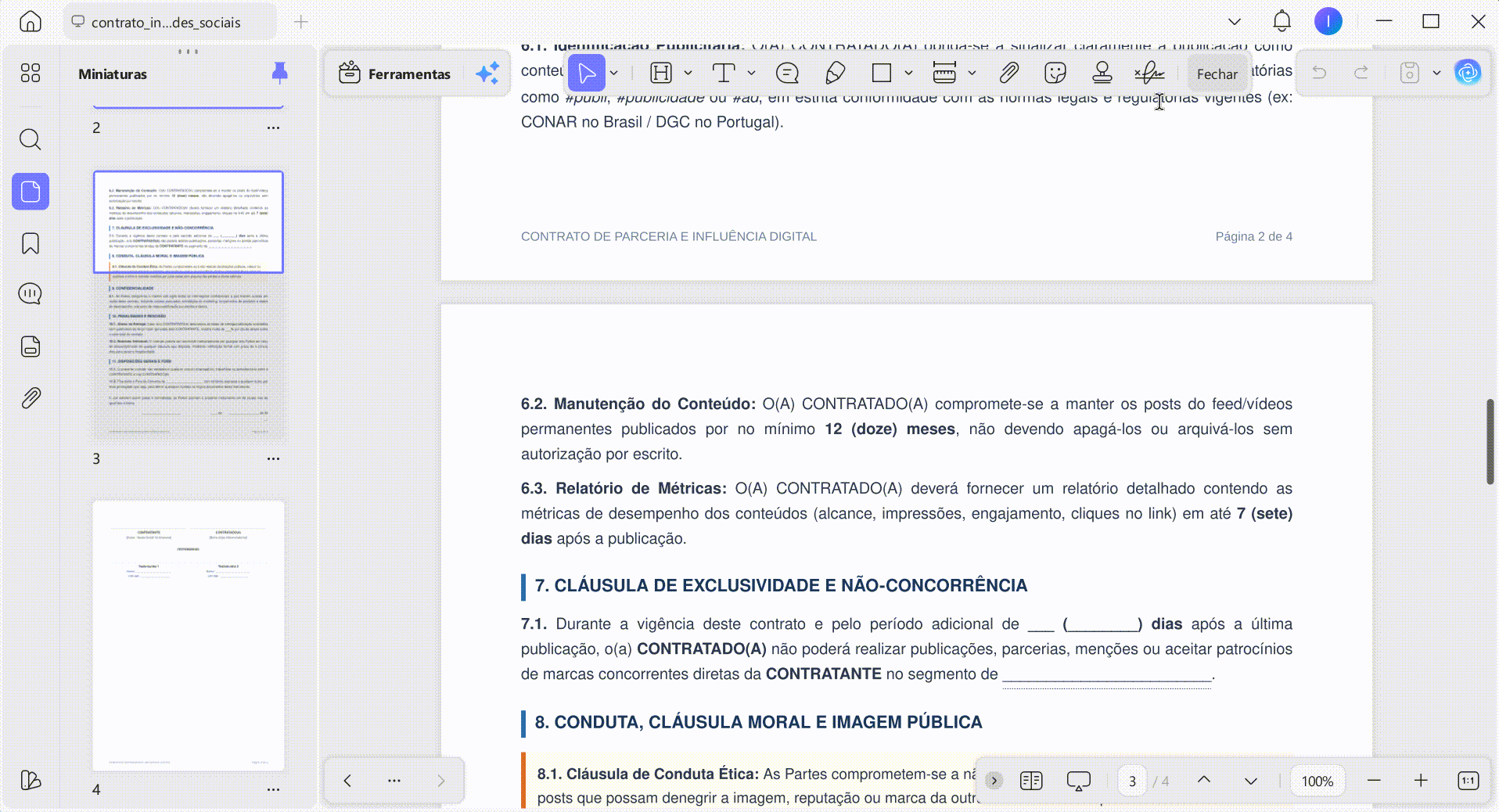The height and width of the screenshot is (812, 1499).
Task: Open options menu for page 3 thumbnail
Action: [x=273, y=458]
